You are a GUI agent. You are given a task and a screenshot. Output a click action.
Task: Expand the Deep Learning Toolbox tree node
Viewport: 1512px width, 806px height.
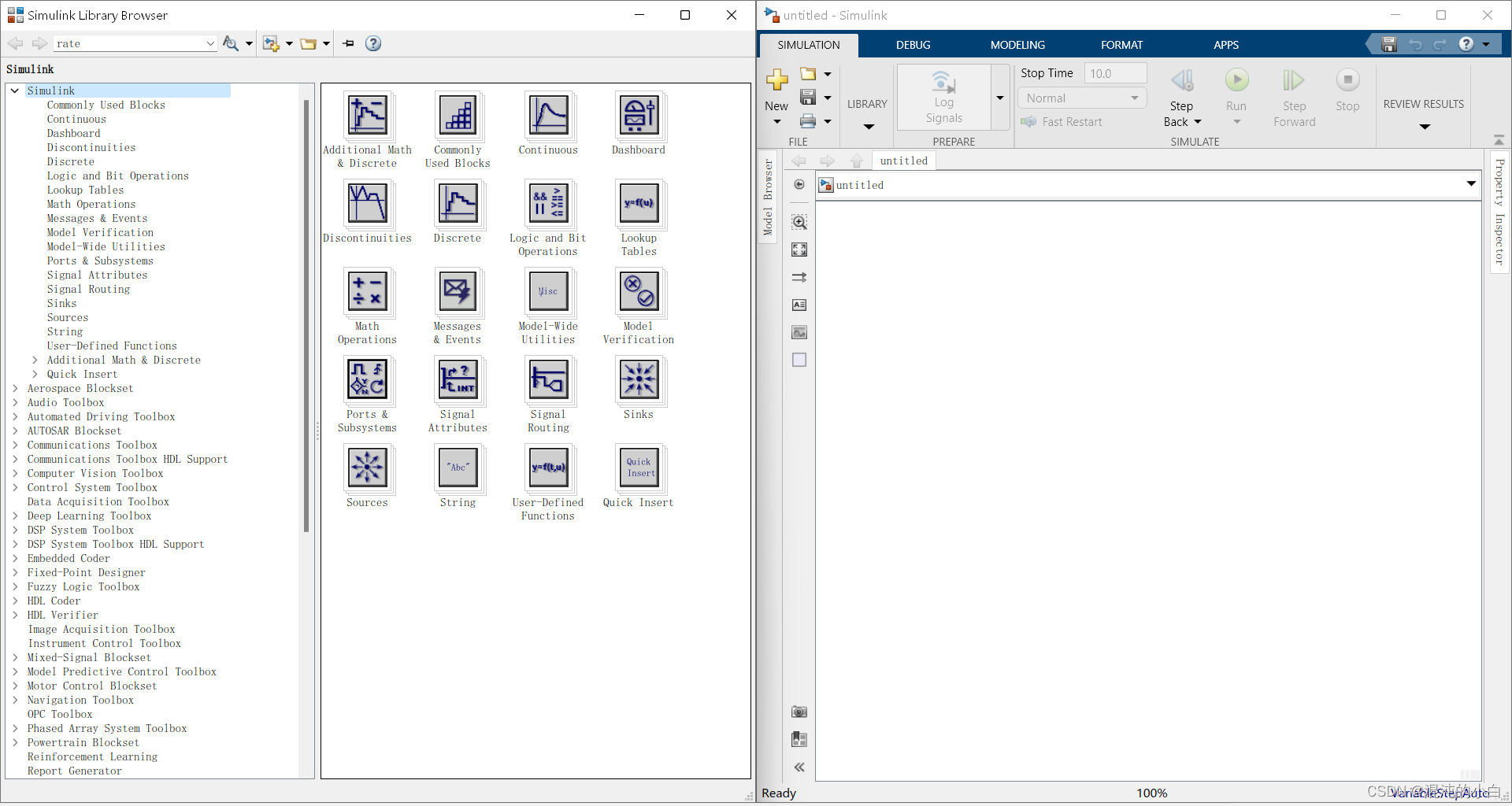[x=15, y=516]
